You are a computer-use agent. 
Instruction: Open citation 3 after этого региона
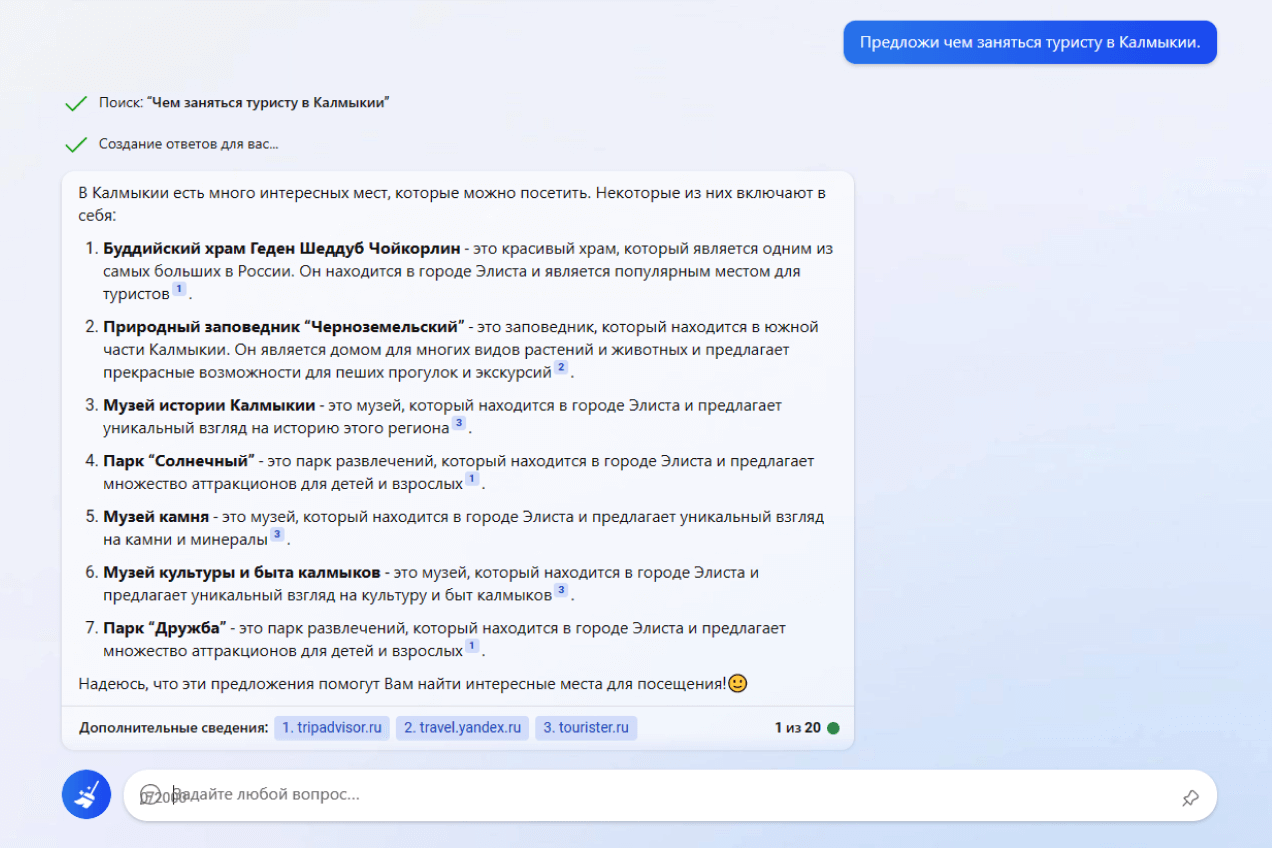pos(458,423)
